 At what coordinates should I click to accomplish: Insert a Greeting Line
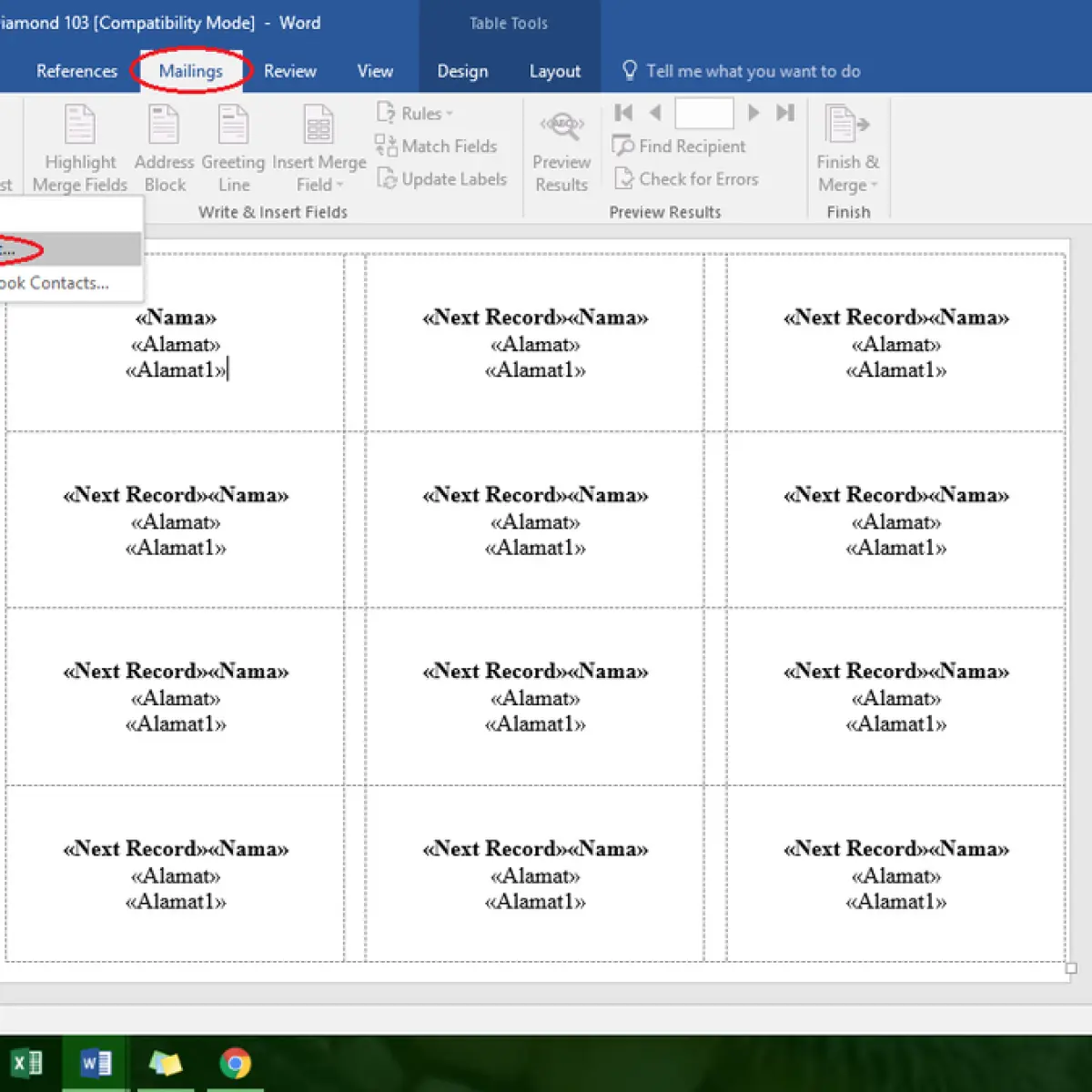[233, 149]
